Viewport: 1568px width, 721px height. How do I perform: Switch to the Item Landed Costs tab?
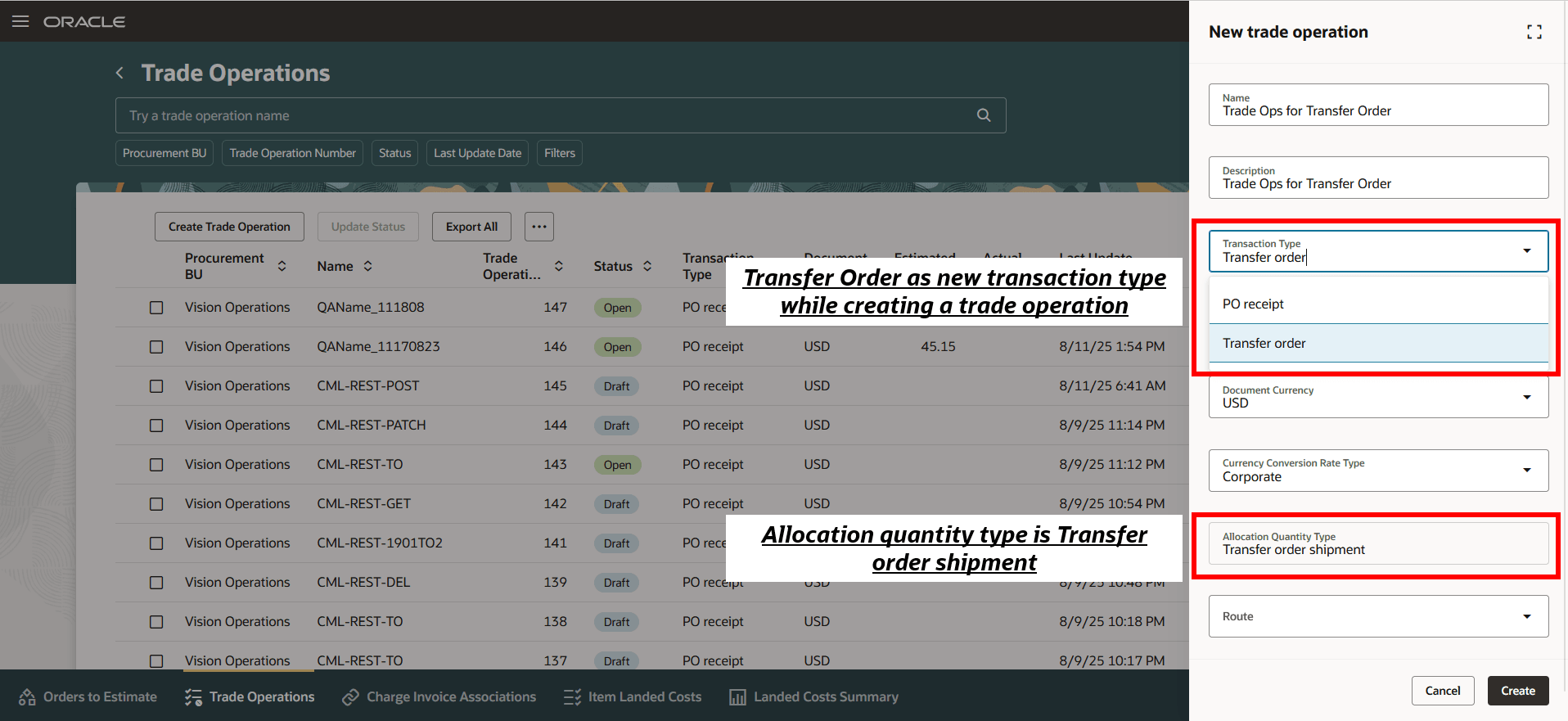click(x=633, y=697)
